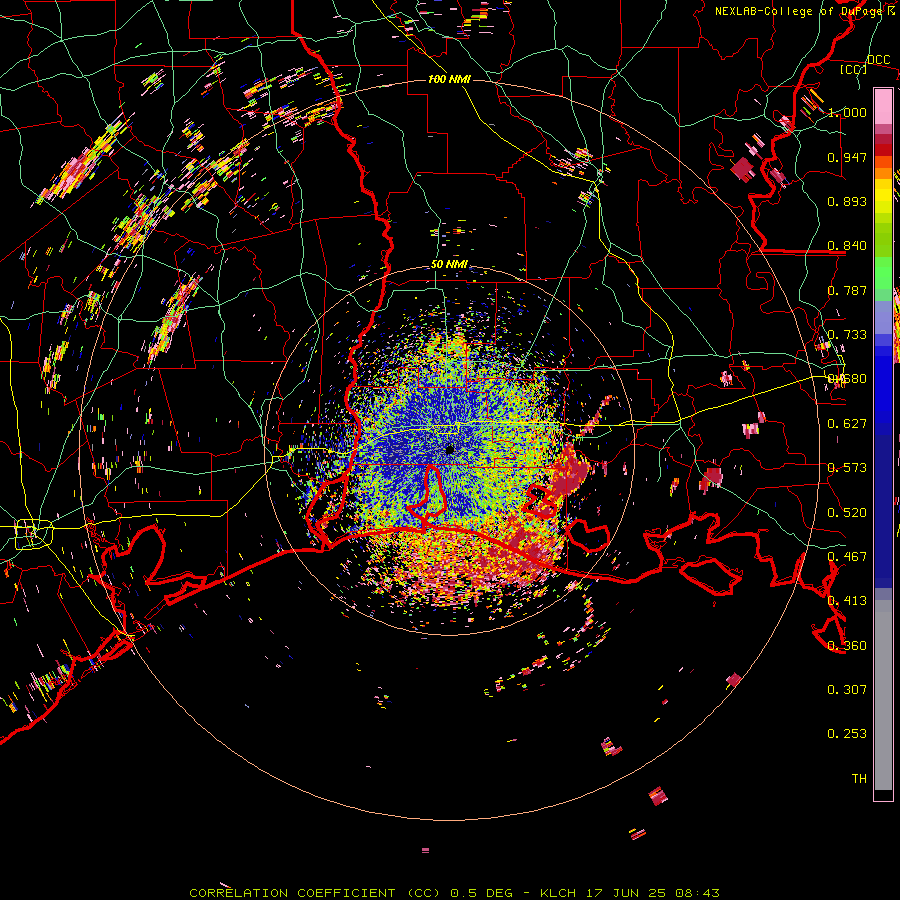Pick the yellow band of the color scale
Viewport: 900px width, 900px height.
883,196
